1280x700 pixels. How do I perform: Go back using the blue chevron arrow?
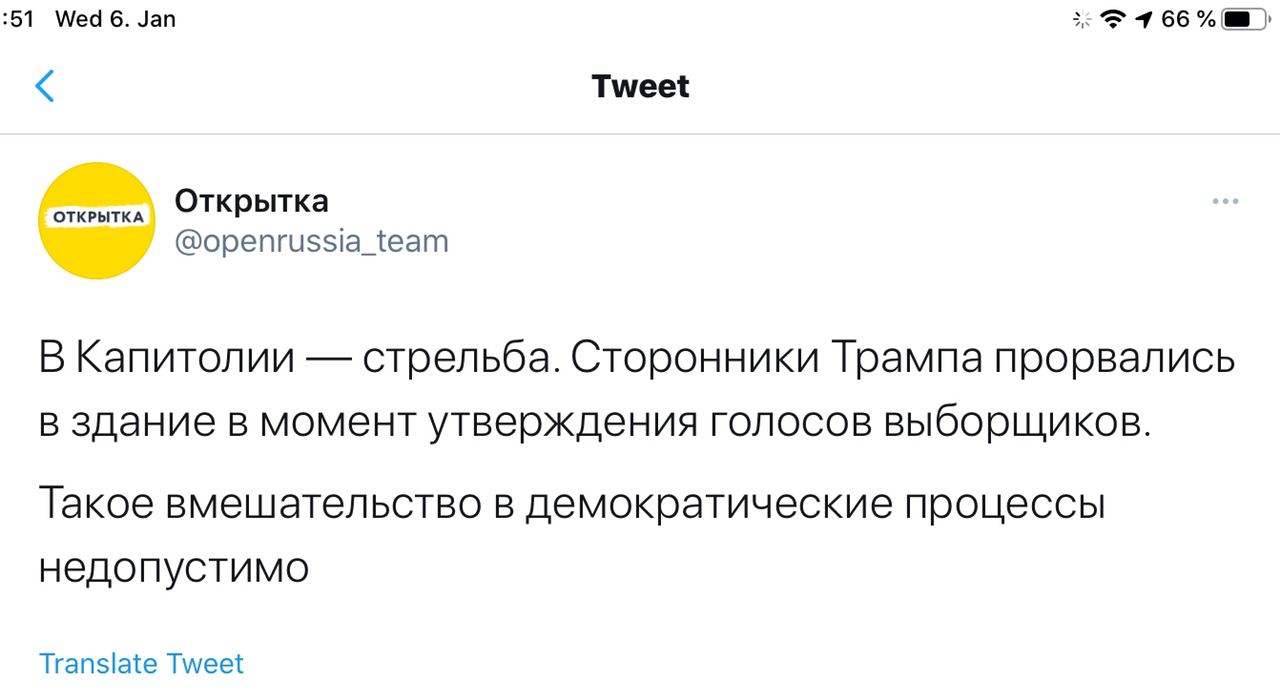point(45,87)
